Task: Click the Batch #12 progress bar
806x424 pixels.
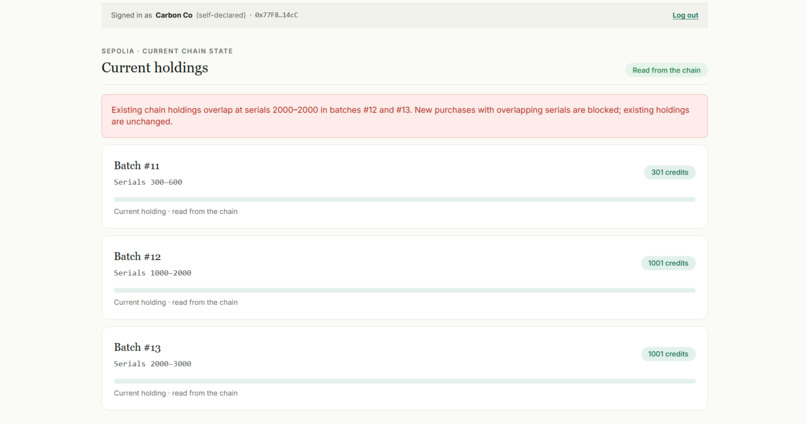Action: pos(405,290)
